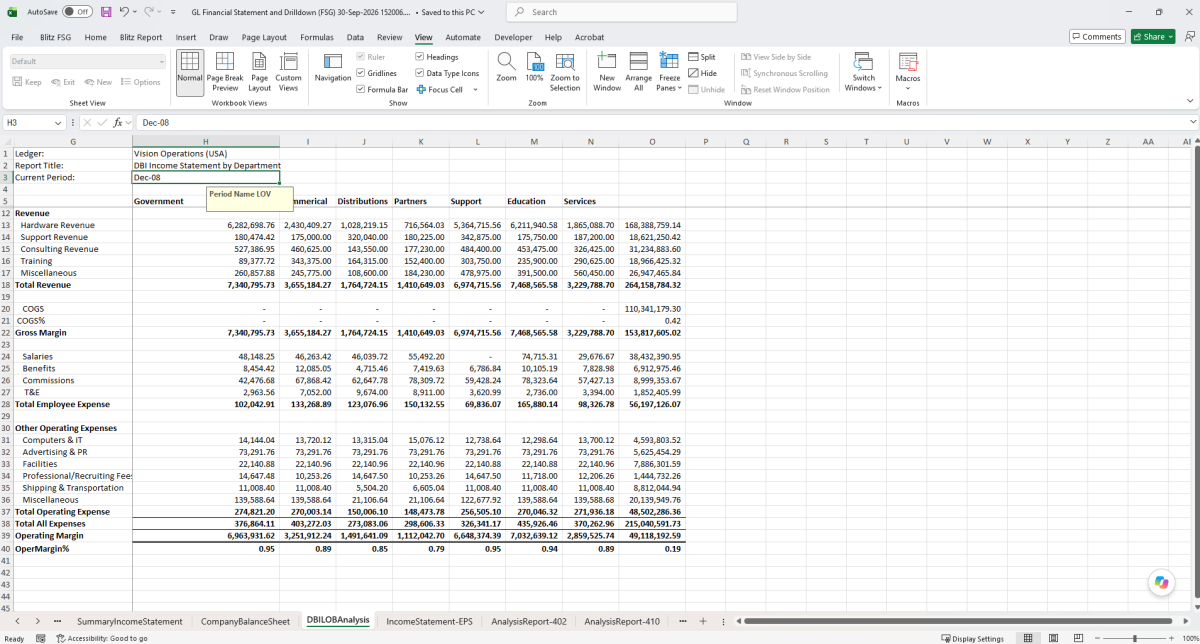Click the formula bar showing Dec-08
The width and height of the screenshot is (1200, 644).
click(x=660, y=122)
